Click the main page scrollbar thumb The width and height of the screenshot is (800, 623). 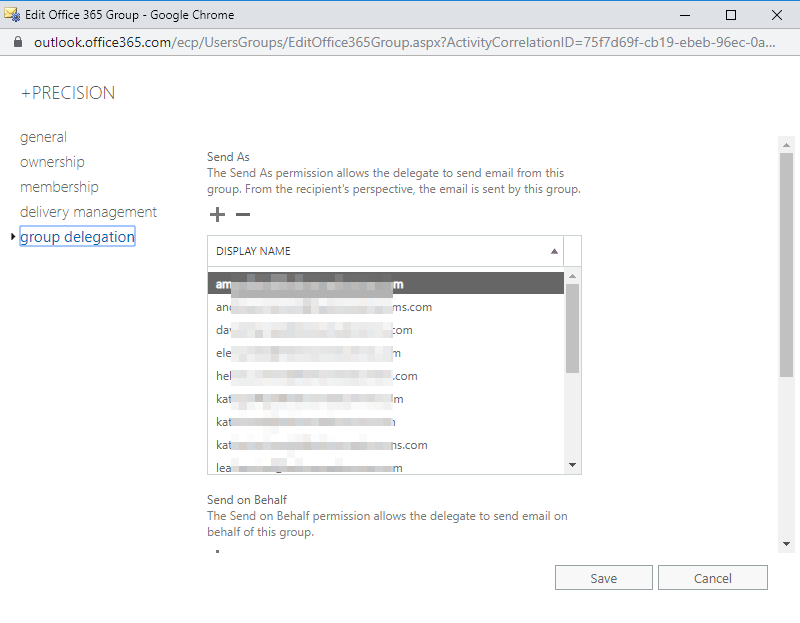pyautogui.click(x=786, y=265)
